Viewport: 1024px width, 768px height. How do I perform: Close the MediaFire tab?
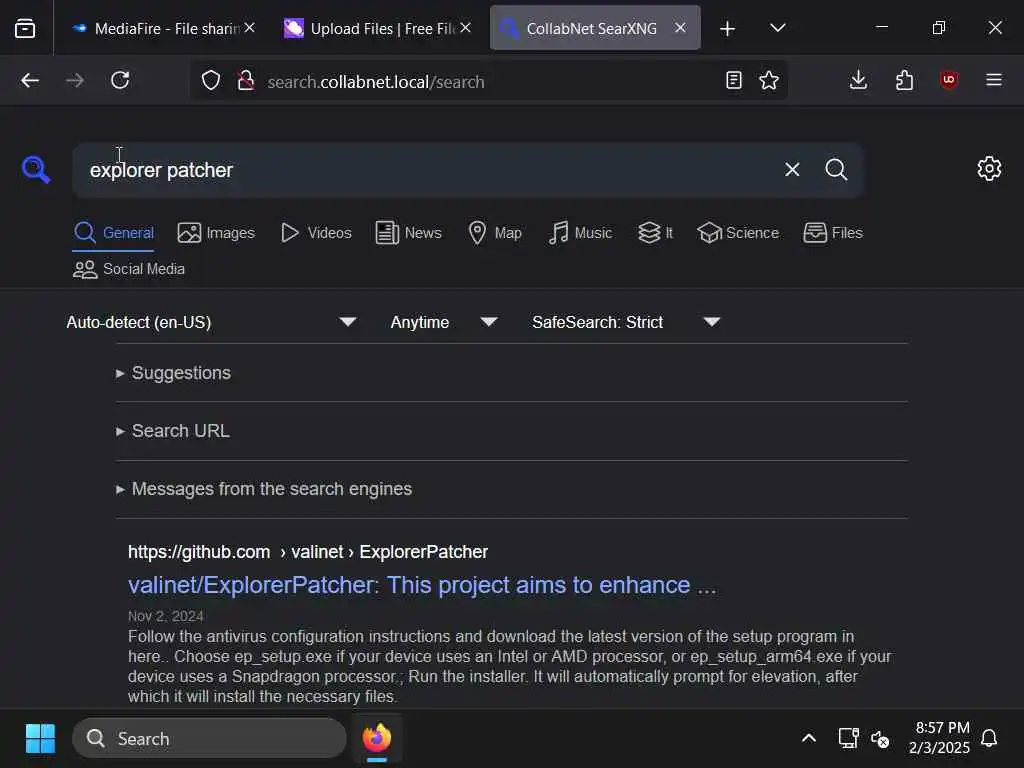tap(249, 28)
